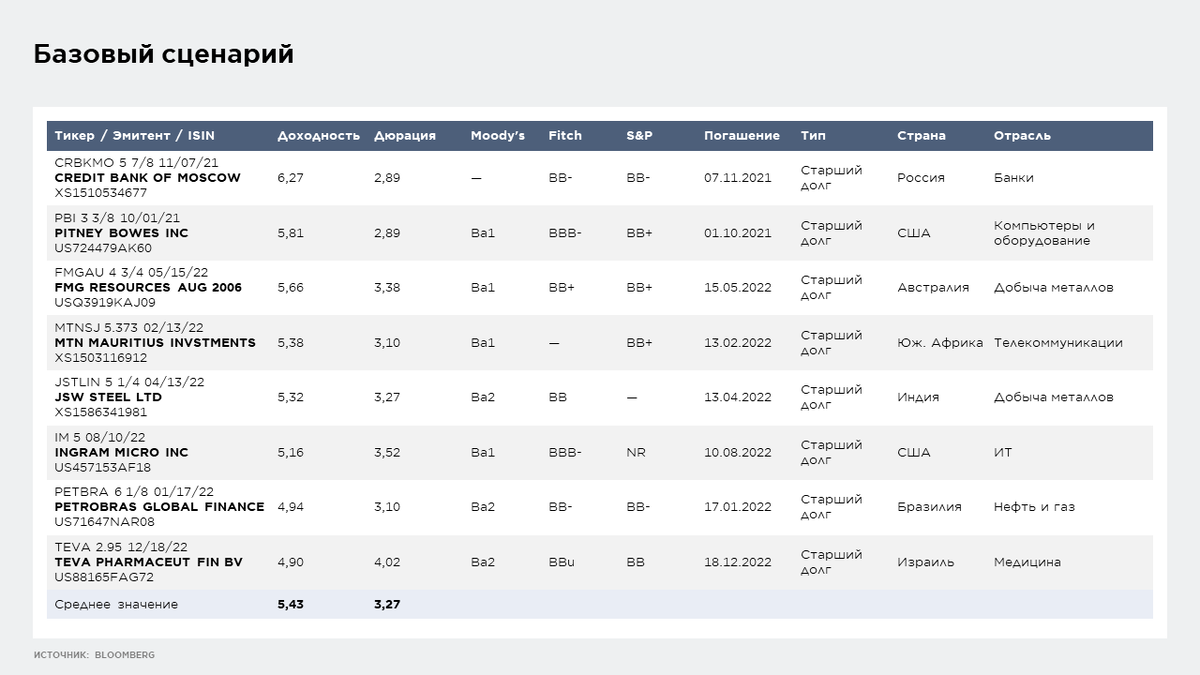Click the 'Moody's' column header
The width and height of the screenshot is (1200, 675).
pos(497,136)
